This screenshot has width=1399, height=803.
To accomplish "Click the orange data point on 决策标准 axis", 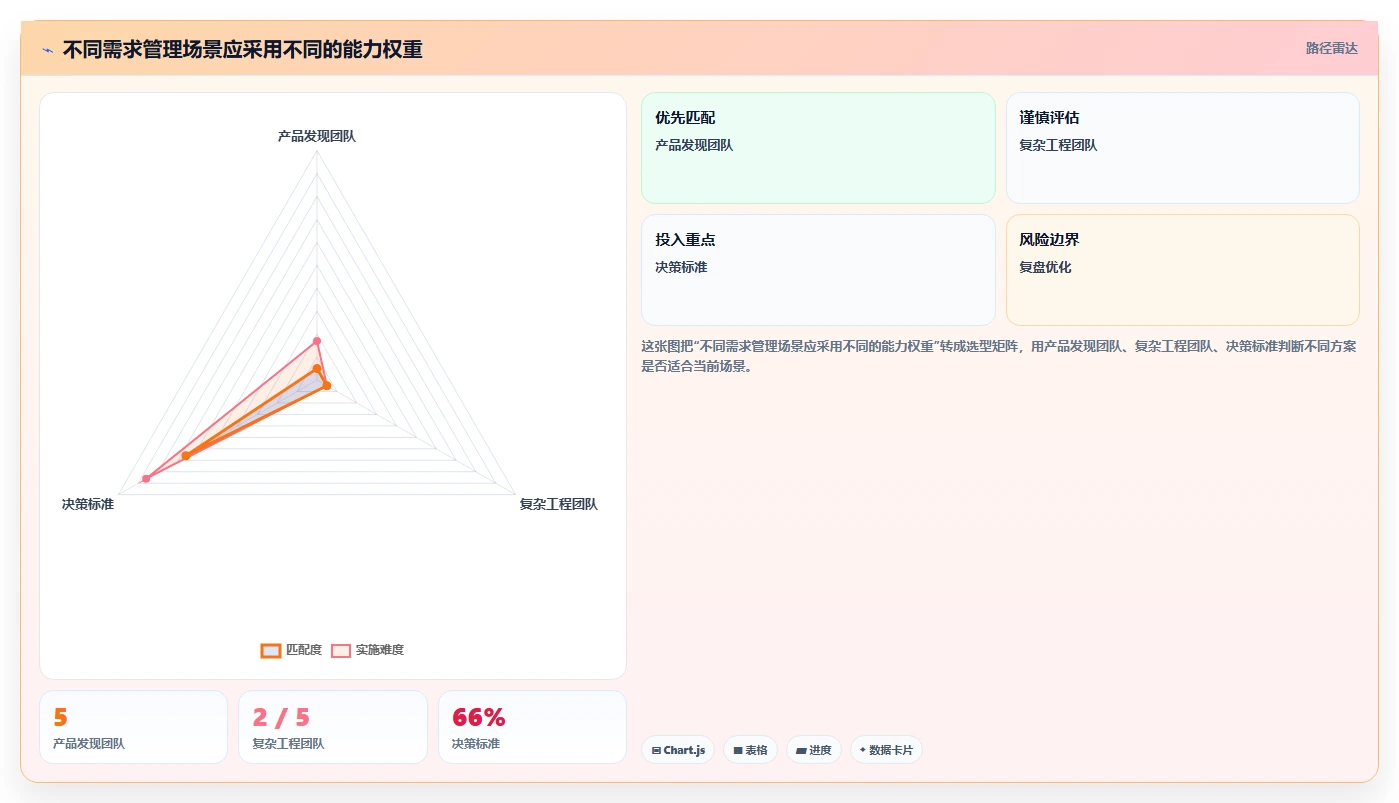I will pos(185,456).
